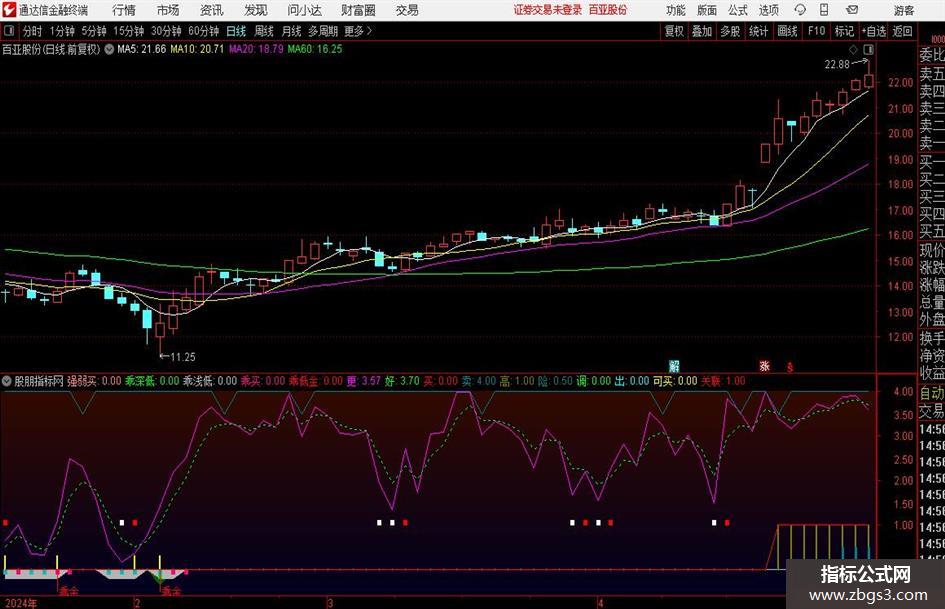Expand the 股朋指标网 indicator dropdown arrow

[7, 381]
